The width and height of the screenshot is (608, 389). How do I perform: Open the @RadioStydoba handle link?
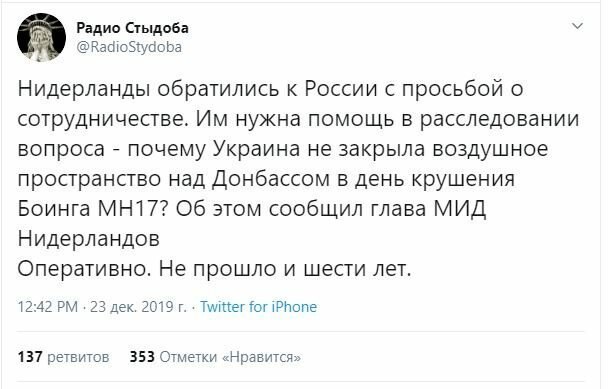click(x=129, y=47)
